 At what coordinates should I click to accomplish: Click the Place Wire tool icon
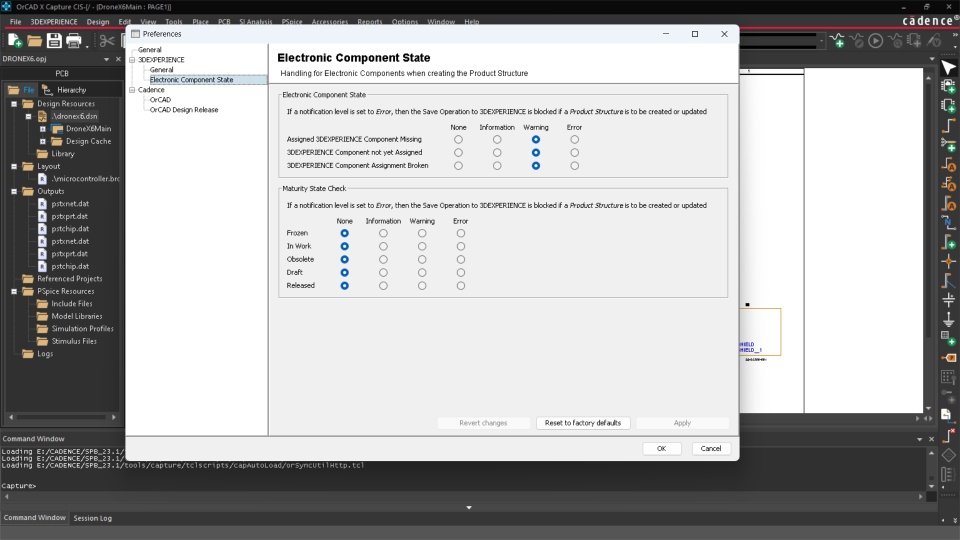tap(948, 126)
